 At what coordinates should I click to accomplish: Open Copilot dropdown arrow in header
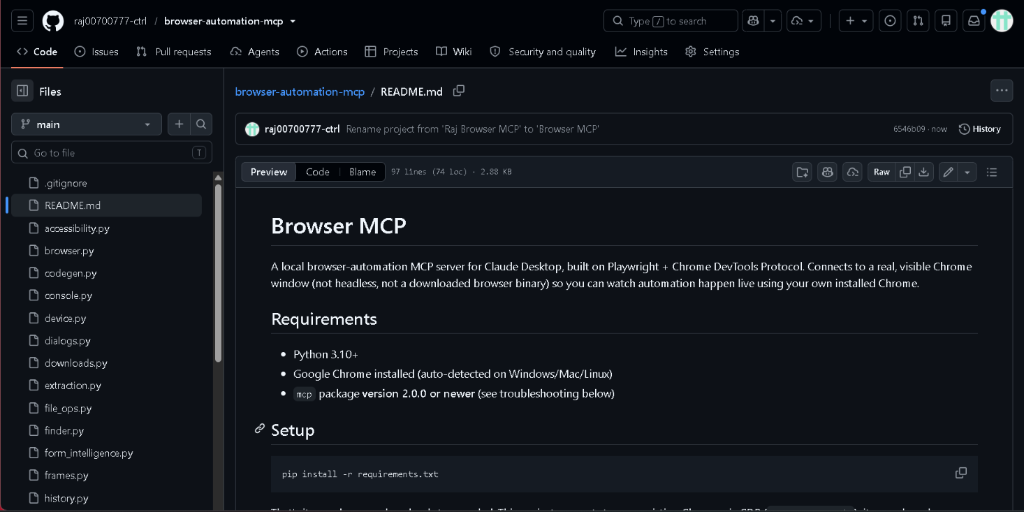(773, 21)
